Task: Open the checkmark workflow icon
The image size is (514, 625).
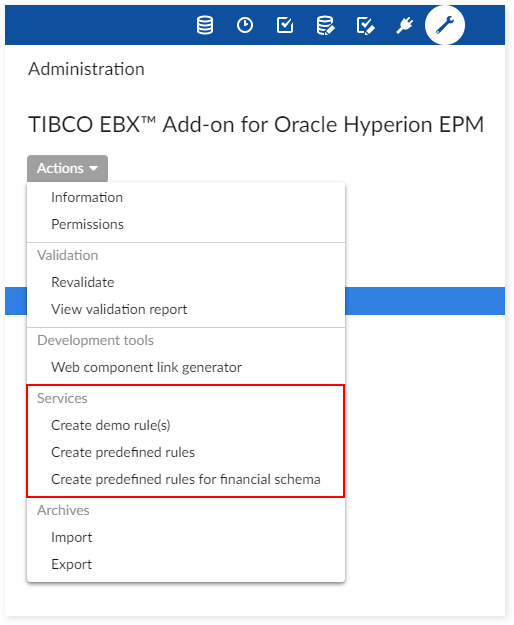Action: [285, 25]
